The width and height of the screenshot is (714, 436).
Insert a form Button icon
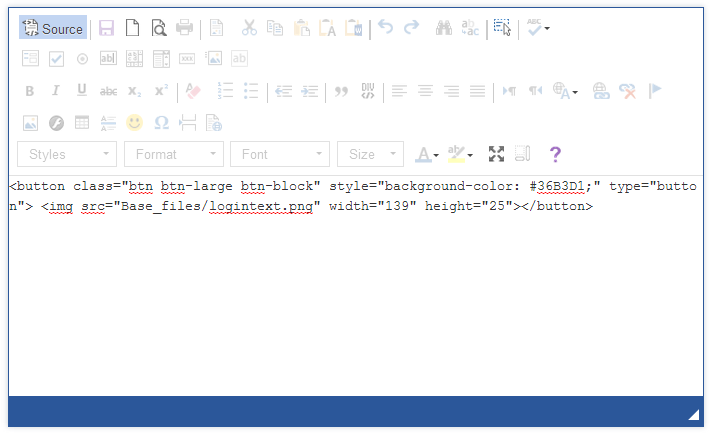(187, 59)
